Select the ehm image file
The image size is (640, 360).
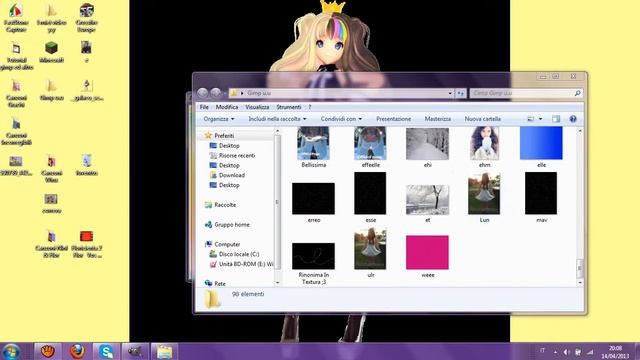(484, 147)
